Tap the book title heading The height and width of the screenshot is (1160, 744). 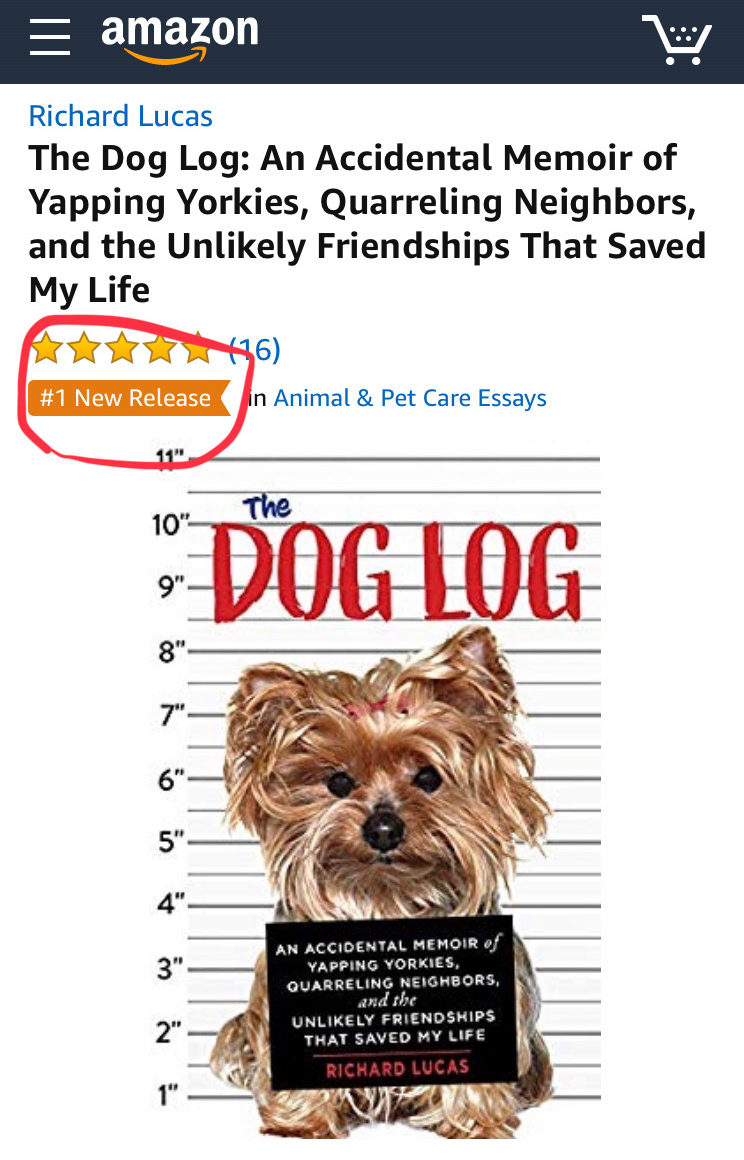point(368,224)
